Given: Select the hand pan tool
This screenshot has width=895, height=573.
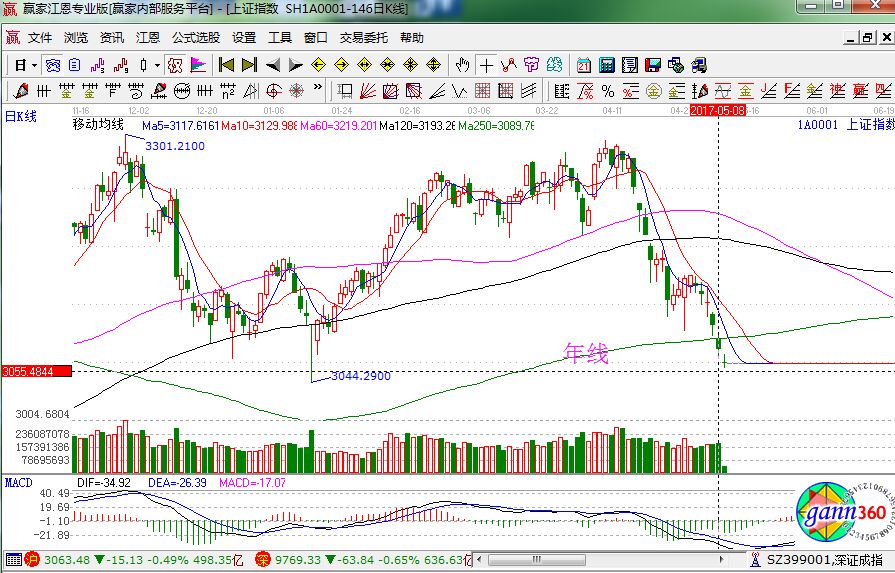Looking at the screenshot, I should [x=461, y=65].
